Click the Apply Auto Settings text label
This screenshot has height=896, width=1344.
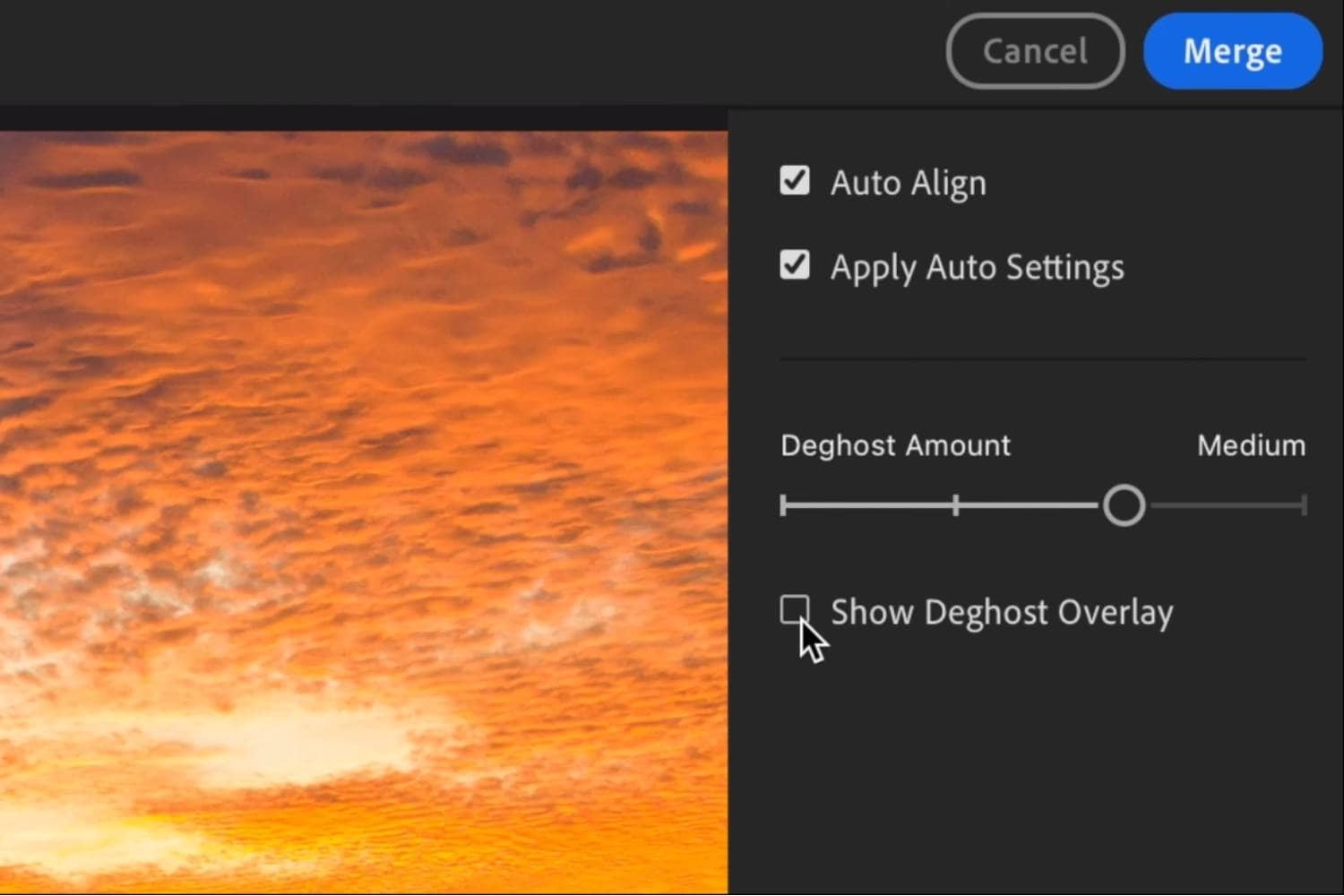tap(978, 266)
